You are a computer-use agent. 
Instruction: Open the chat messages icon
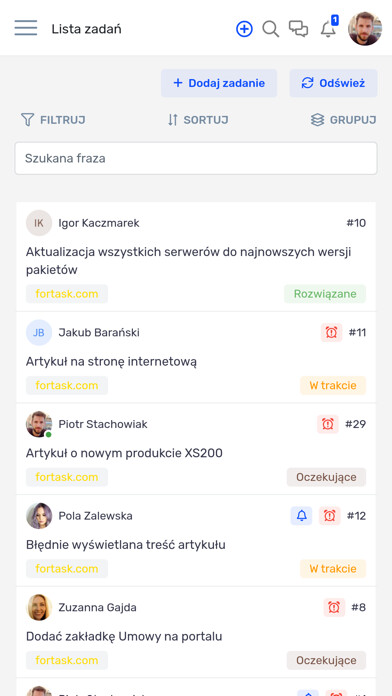click(298, 29)
